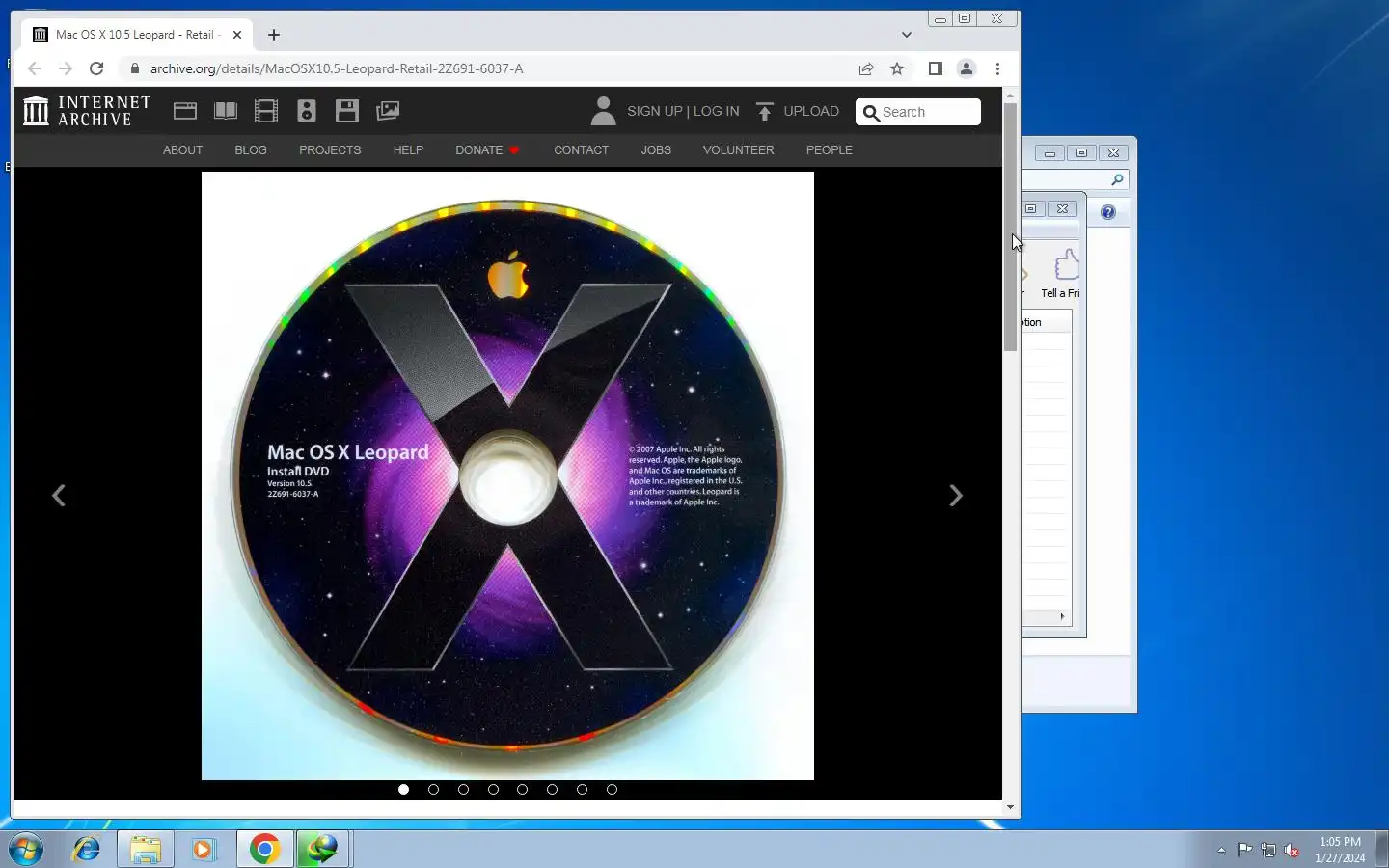
Task: Toggle the Chrome side panel icon
Action: tap(935, 68)
